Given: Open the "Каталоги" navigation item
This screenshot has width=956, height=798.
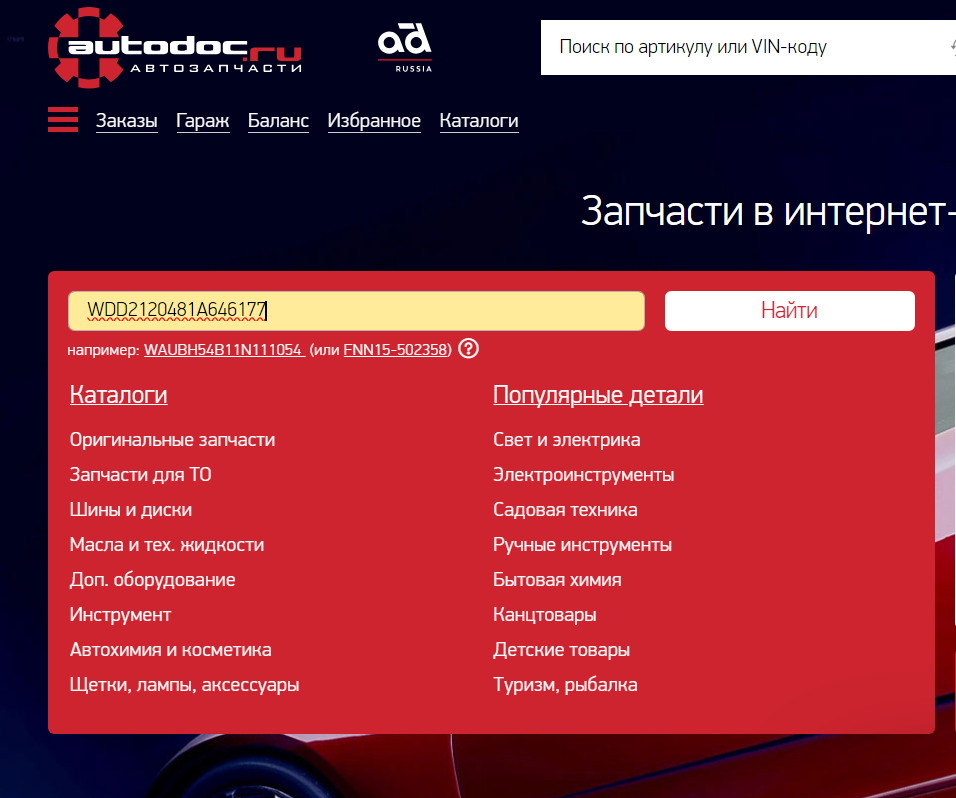Looking at the screenshot, I should [478, 120].
